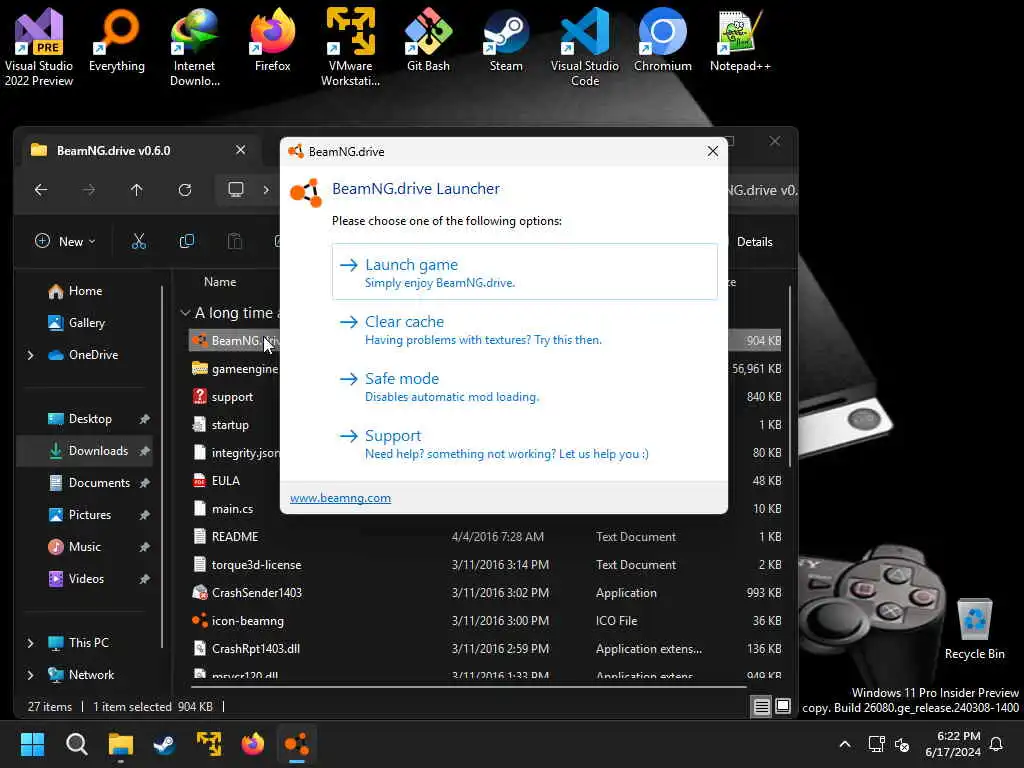
Task: Select the main.cs file
Action: point(235,509)
